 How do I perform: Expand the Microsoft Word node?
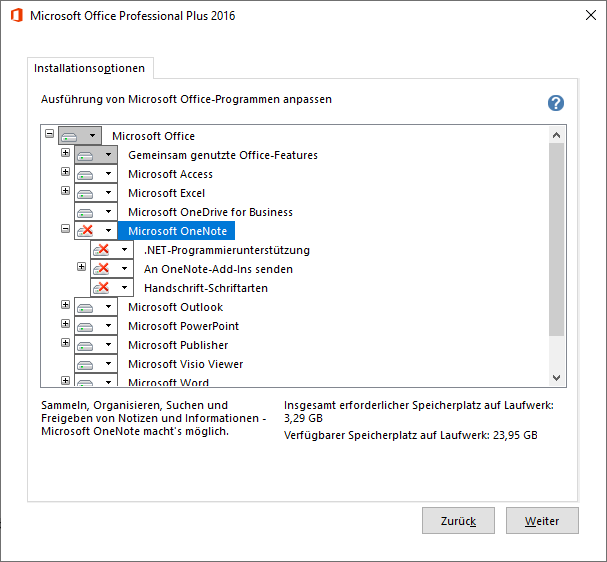pyautogui.click(x=65, y=380)
